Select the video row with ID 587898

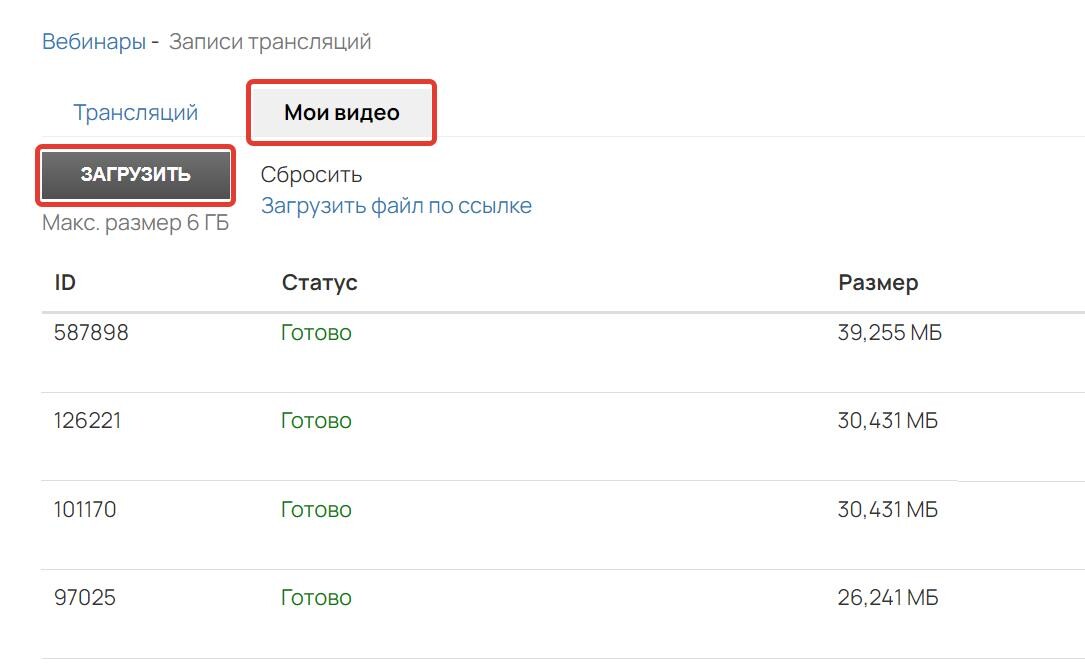(x=563, y=353)
